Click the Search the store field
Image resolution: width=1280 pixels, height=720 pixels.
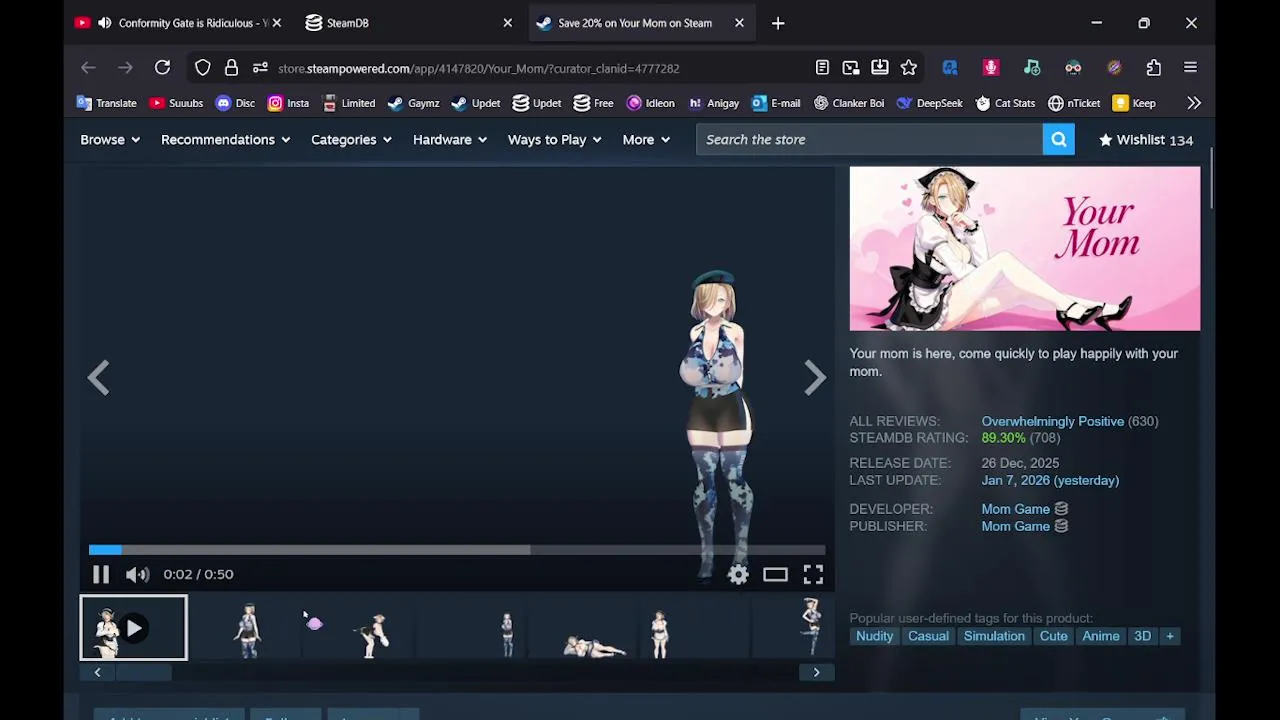pos(869,140)
